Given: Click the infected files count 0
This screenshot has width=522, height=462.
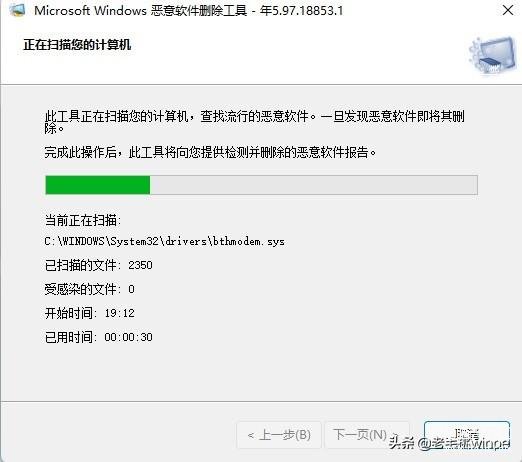Looking at the screenshot, I should click(131, 289).
